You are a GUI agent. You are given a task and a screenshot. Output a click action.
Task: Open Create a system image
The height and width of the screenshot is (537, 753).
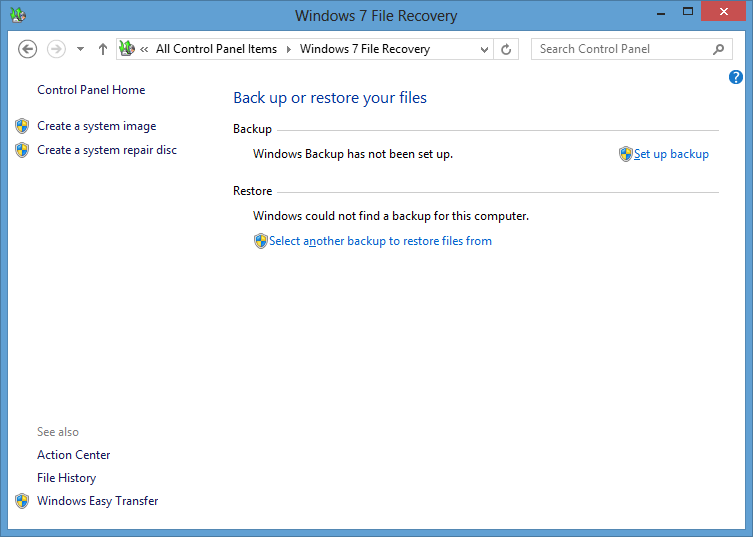point(97,126)
